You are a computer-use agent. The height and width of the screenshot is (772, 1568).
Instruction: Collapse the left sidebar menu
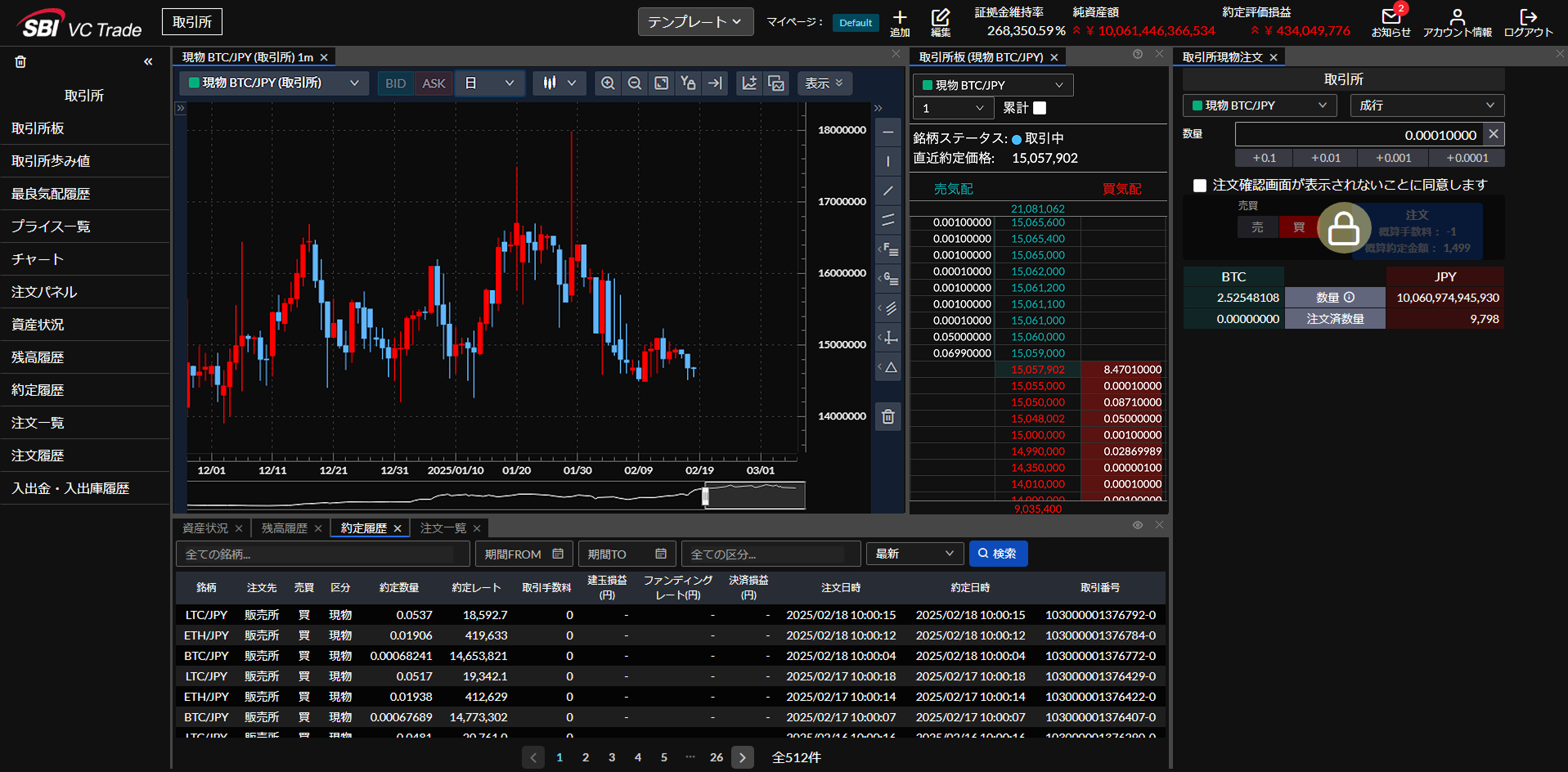[x=148, y=61]
